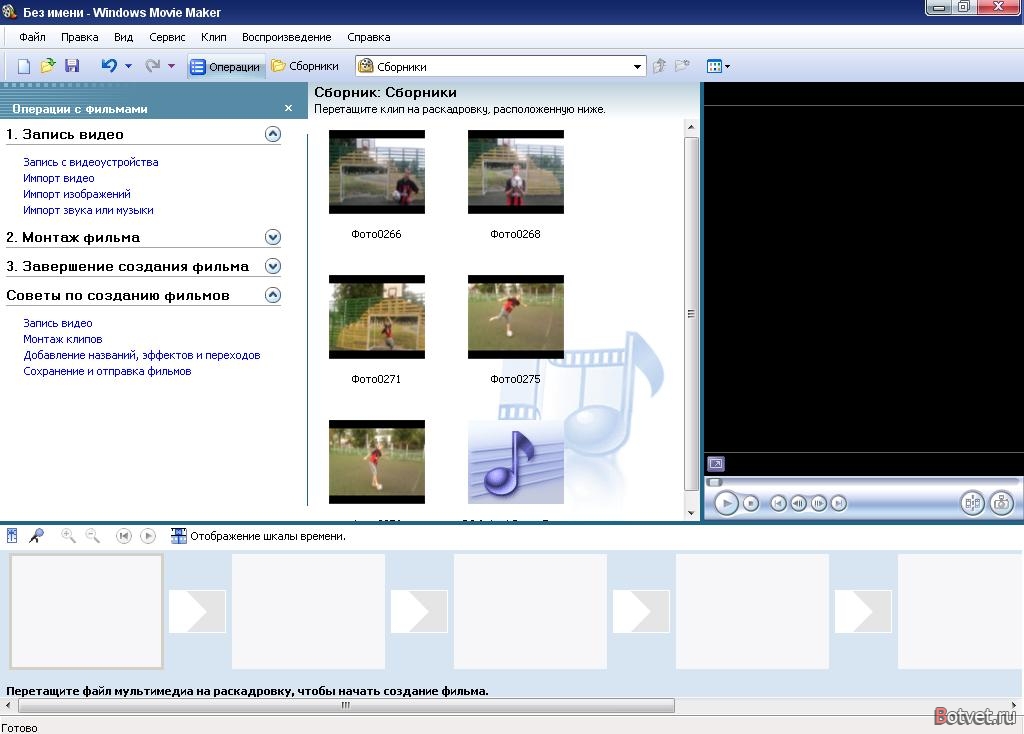Select the Фото0275 clip thumbnail

coord(516,317)
